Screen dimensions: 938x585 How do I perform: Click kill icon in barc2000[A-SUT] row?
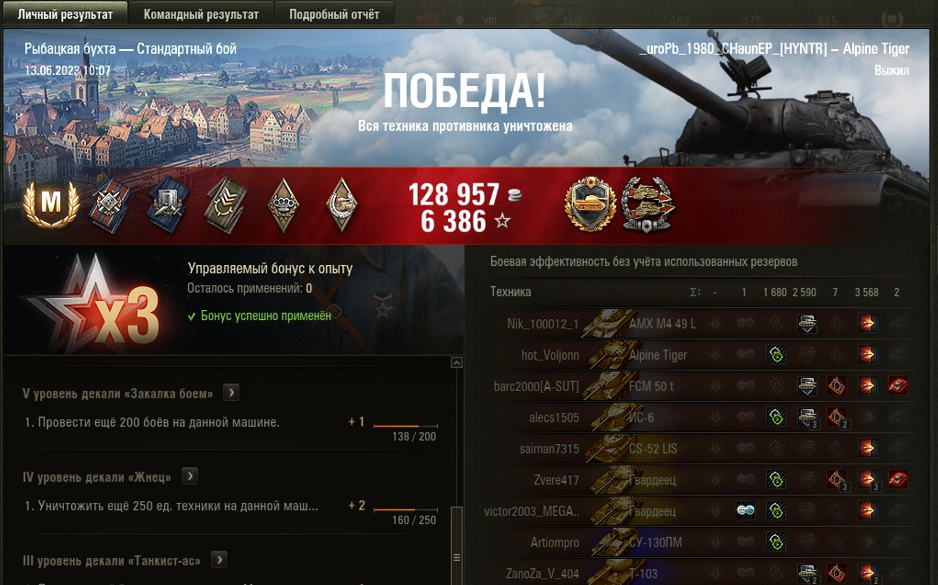(897, 385)
